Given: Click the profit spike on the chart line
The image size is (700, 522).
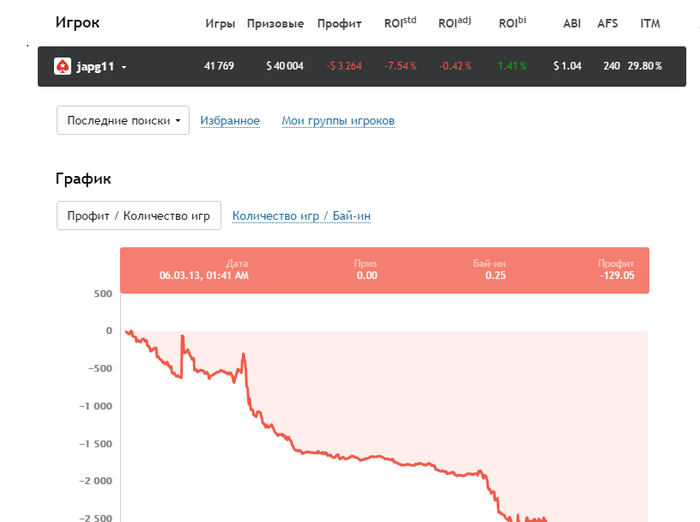Looking at the screenshot, I should [x=182, y=337].
